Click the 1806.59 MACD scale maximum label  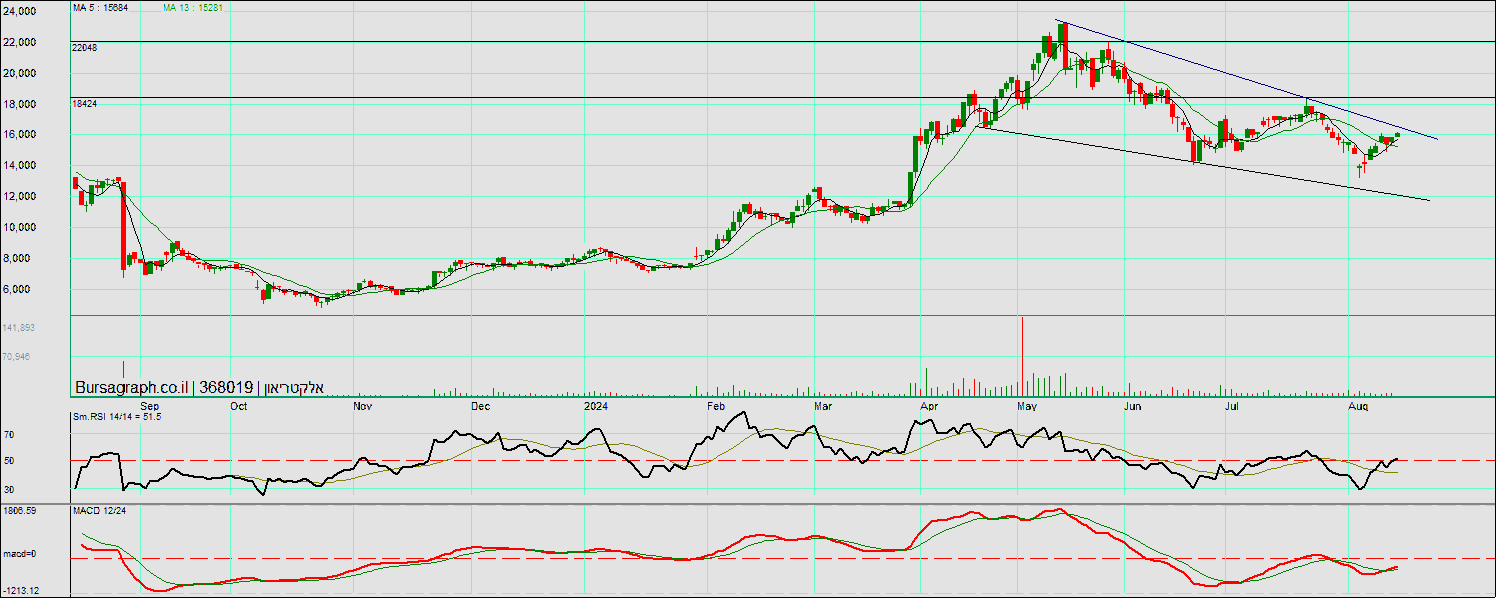click(x=20, y=511)
